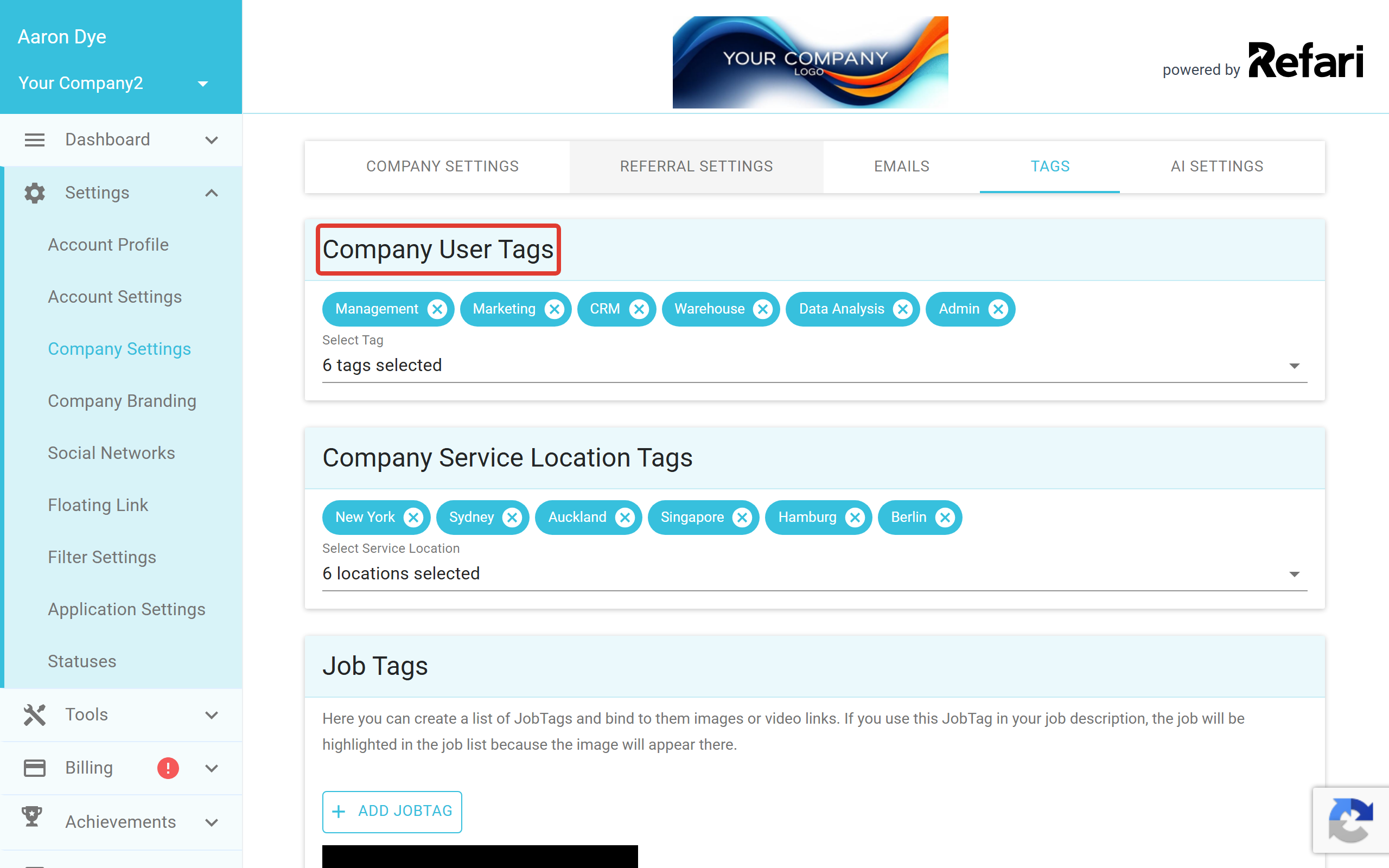Screen dimensions: 1389x868
Task: Click the Billing alert badge
Action: 168,768
